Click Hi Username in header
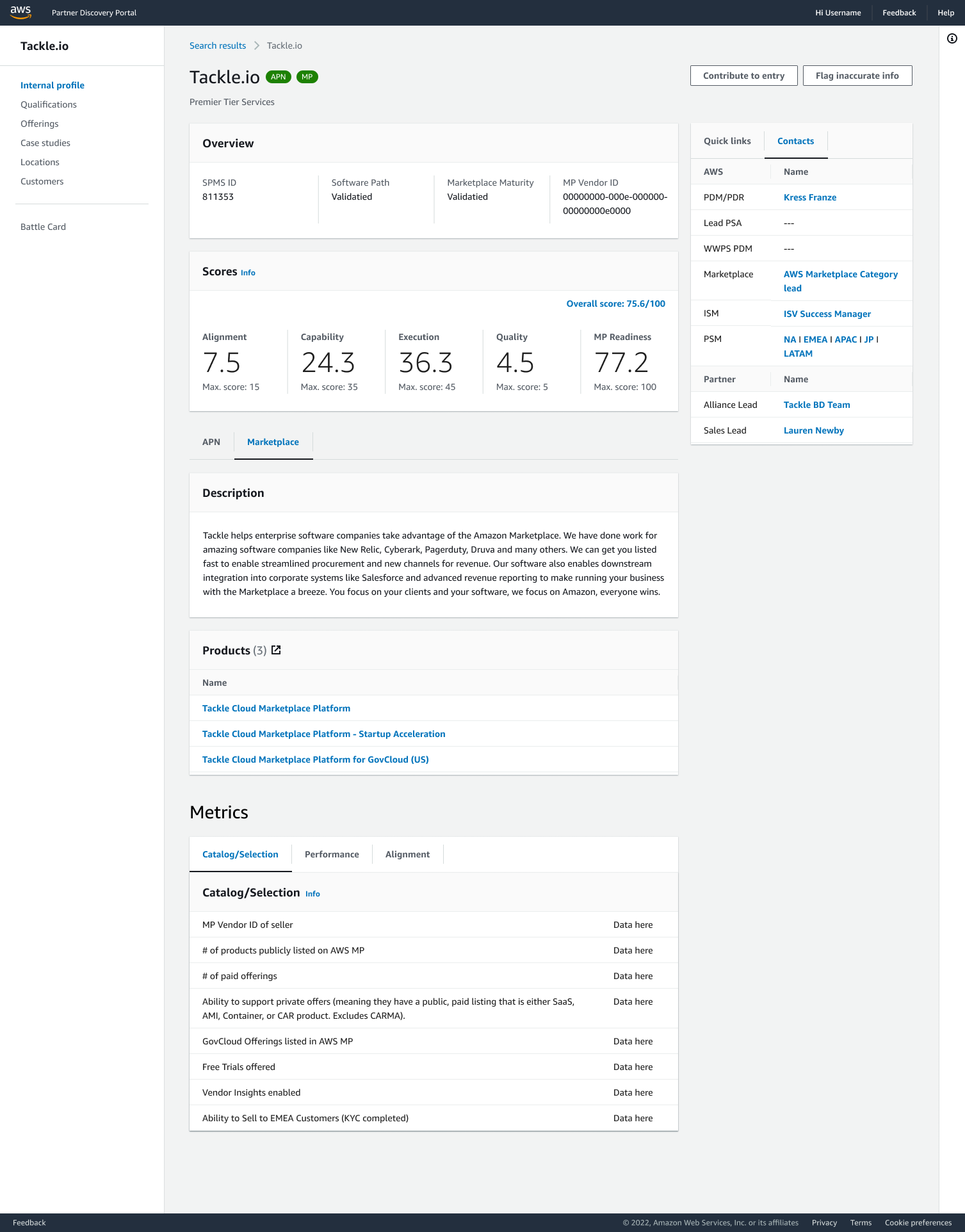Image resolution: width=965 pixels, height=1232 pixels. (838, 13)
